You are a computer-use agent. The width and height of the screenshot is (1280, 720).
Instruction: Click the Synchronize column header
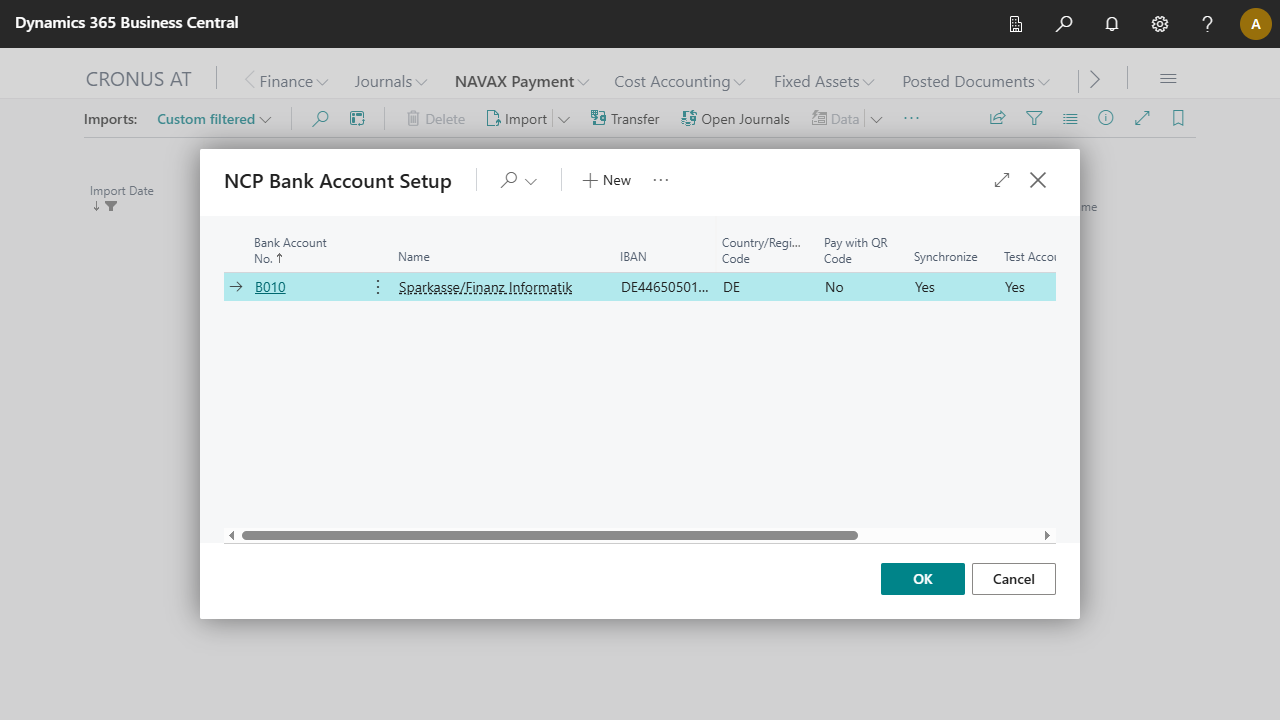(x=946, y=257)
